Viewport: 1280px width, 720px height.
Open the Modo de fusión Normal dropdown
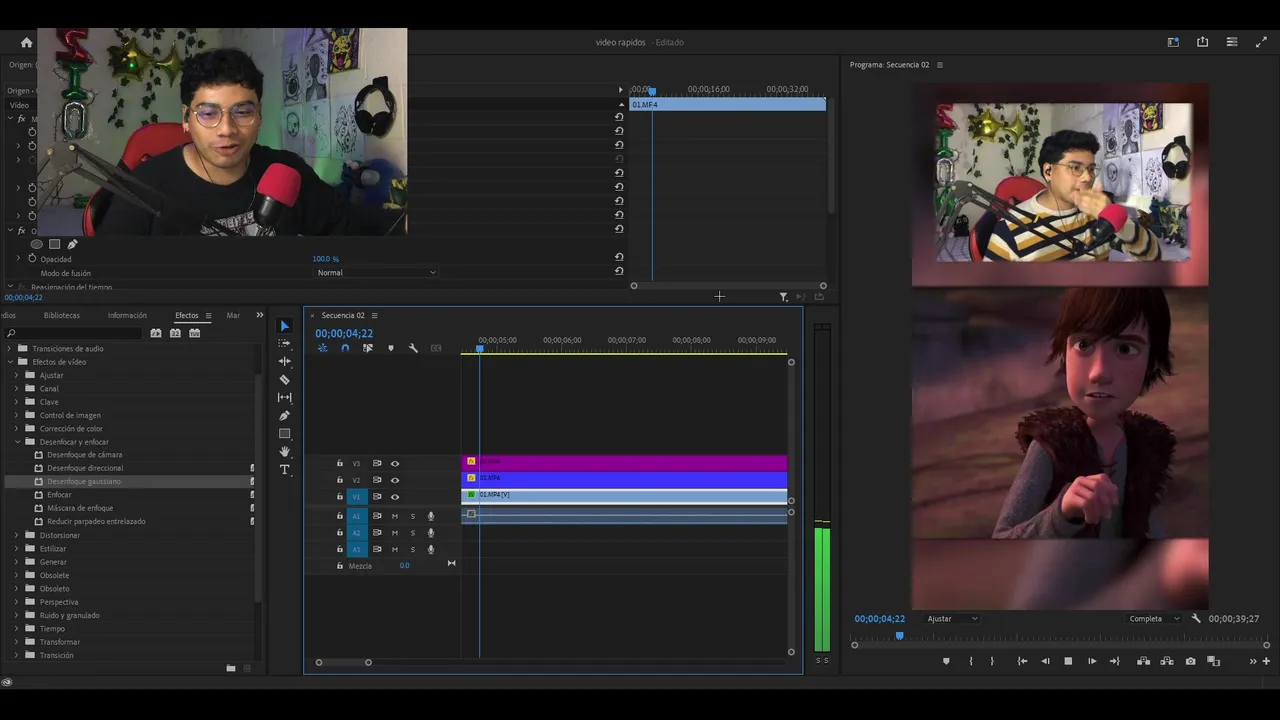pyautogui.click(x=376, y=272)
